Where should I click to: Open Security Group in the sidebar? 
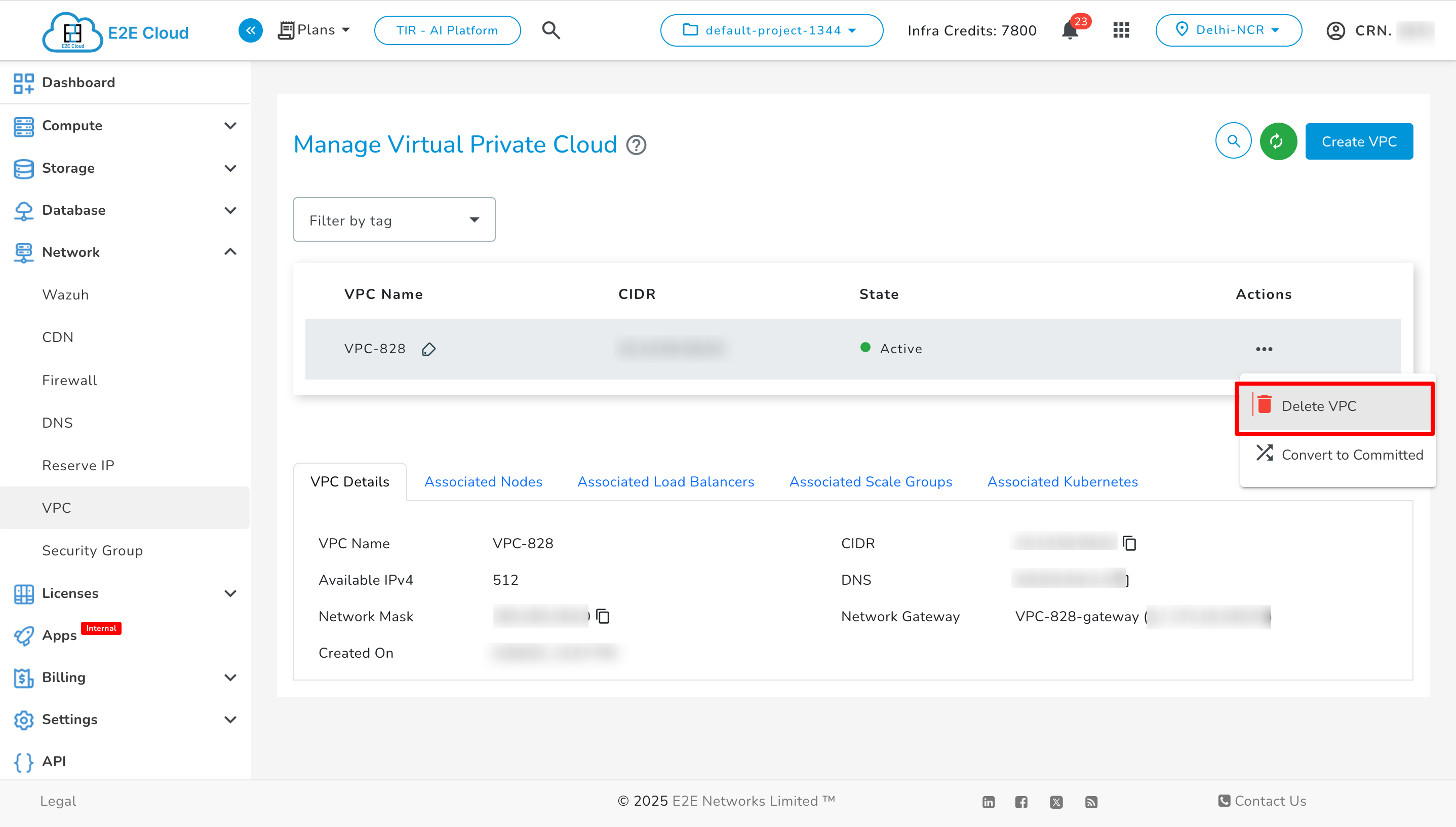click(x=93, y=550)
